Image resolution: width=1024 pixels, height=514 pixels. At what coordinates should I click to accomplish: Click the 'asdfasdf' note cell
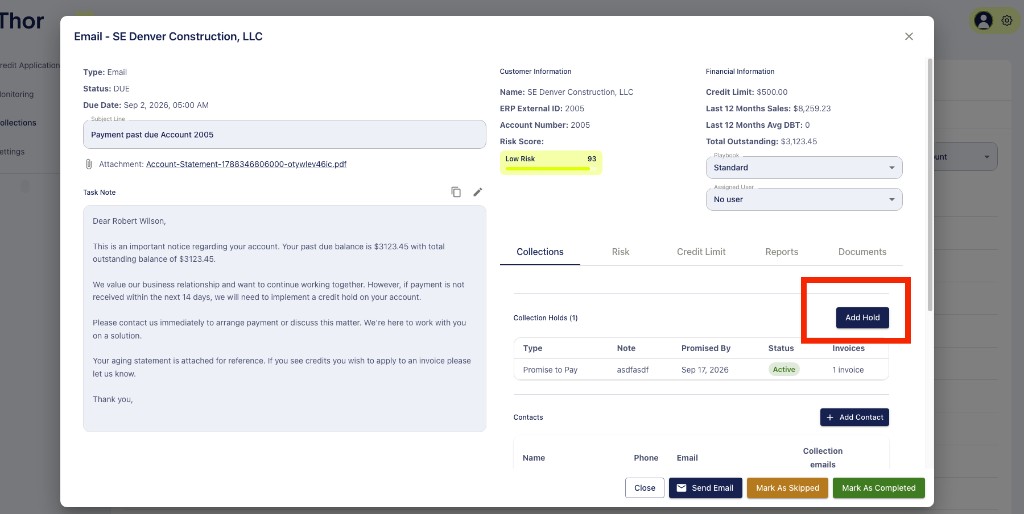click(633, 370)
